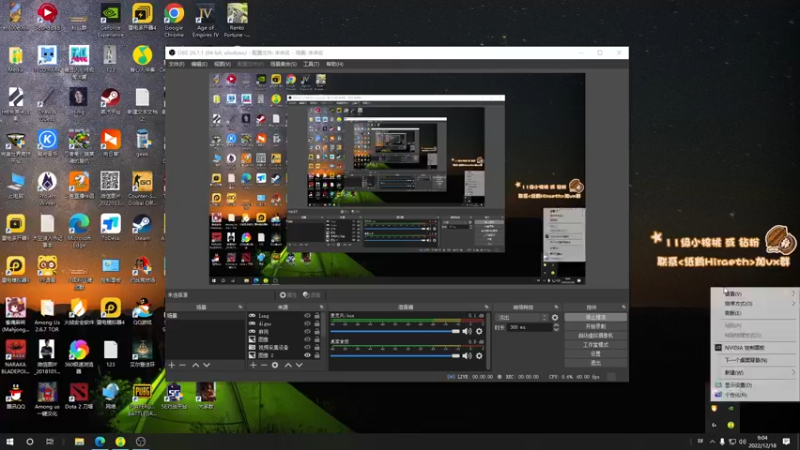
Task: Open the 文件(F) menu in OBS
Action: click(177, 64)
